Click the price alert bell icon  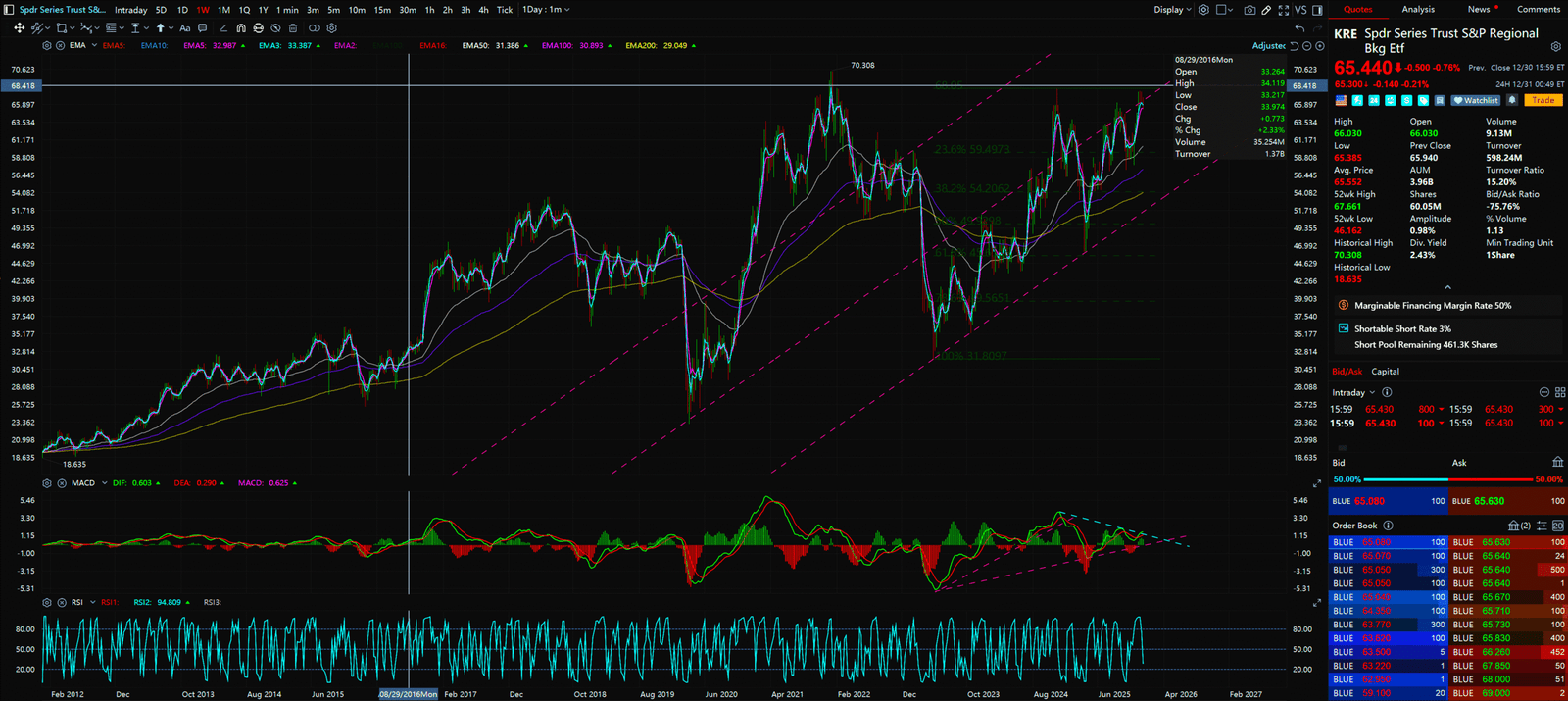[x=1512, y=100]
